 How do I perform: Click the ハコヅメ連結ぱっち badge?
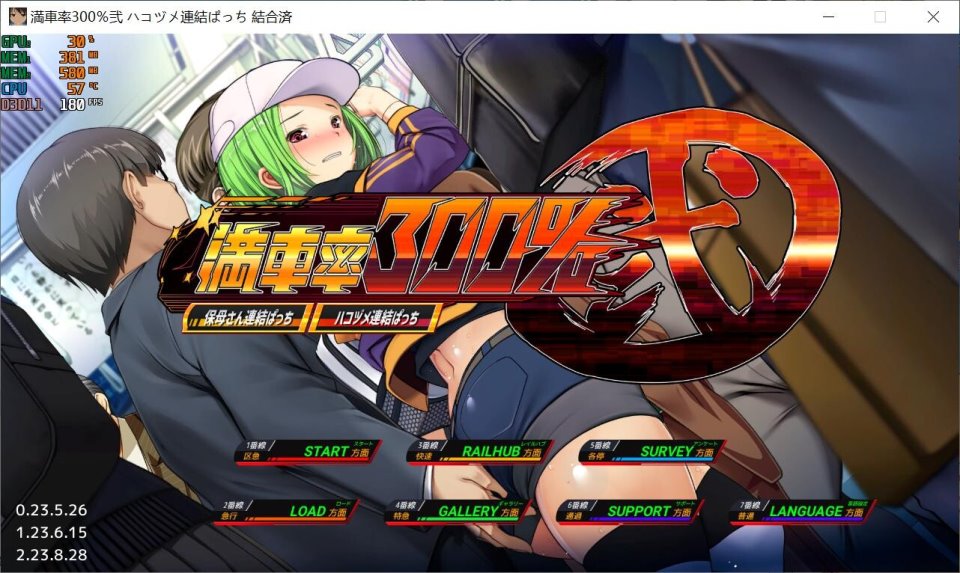[375, 318]
